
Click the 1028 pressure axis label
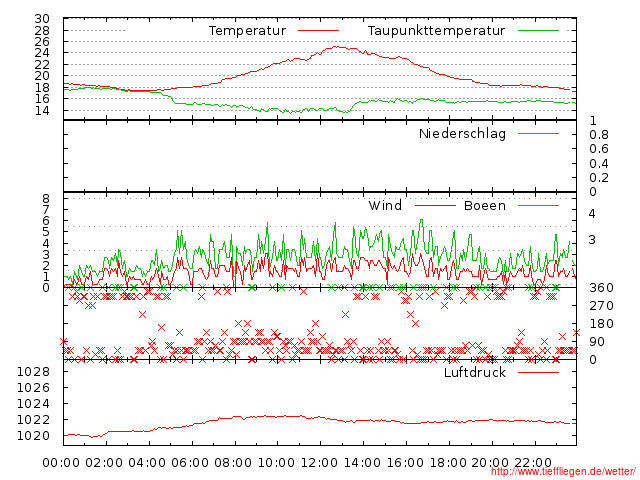pyautogui.click(x=33, y=372)
